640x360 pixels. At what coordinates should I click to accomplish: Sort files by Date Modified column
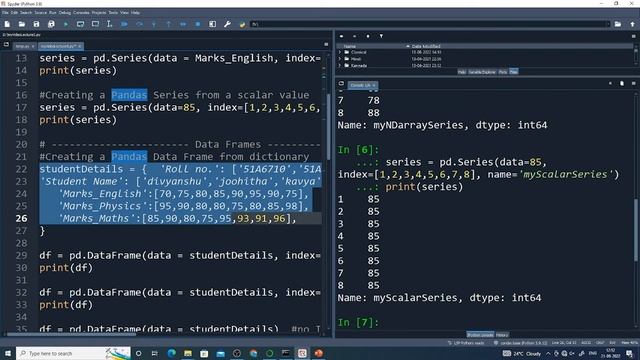pos(426,47)
